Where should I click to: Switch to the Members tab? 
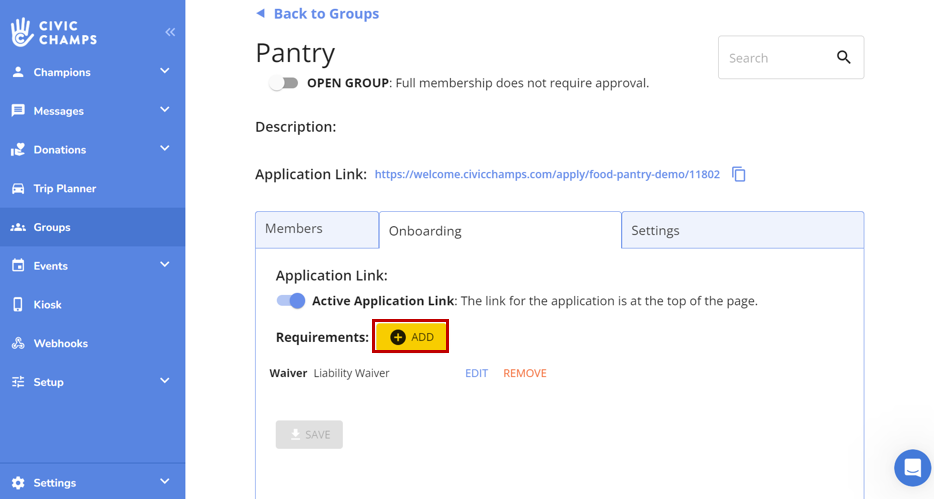point(316,229)
